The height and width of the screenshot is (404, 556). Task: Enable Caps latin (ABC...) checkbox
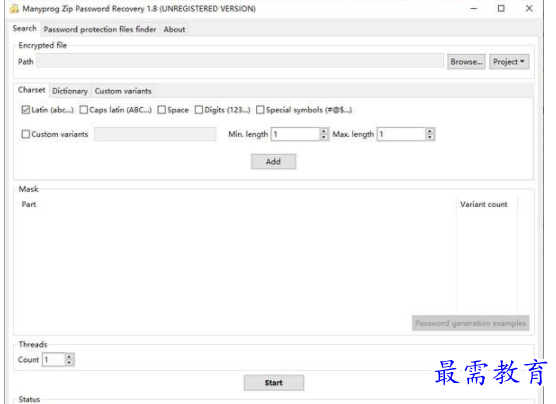pos(84,110)
